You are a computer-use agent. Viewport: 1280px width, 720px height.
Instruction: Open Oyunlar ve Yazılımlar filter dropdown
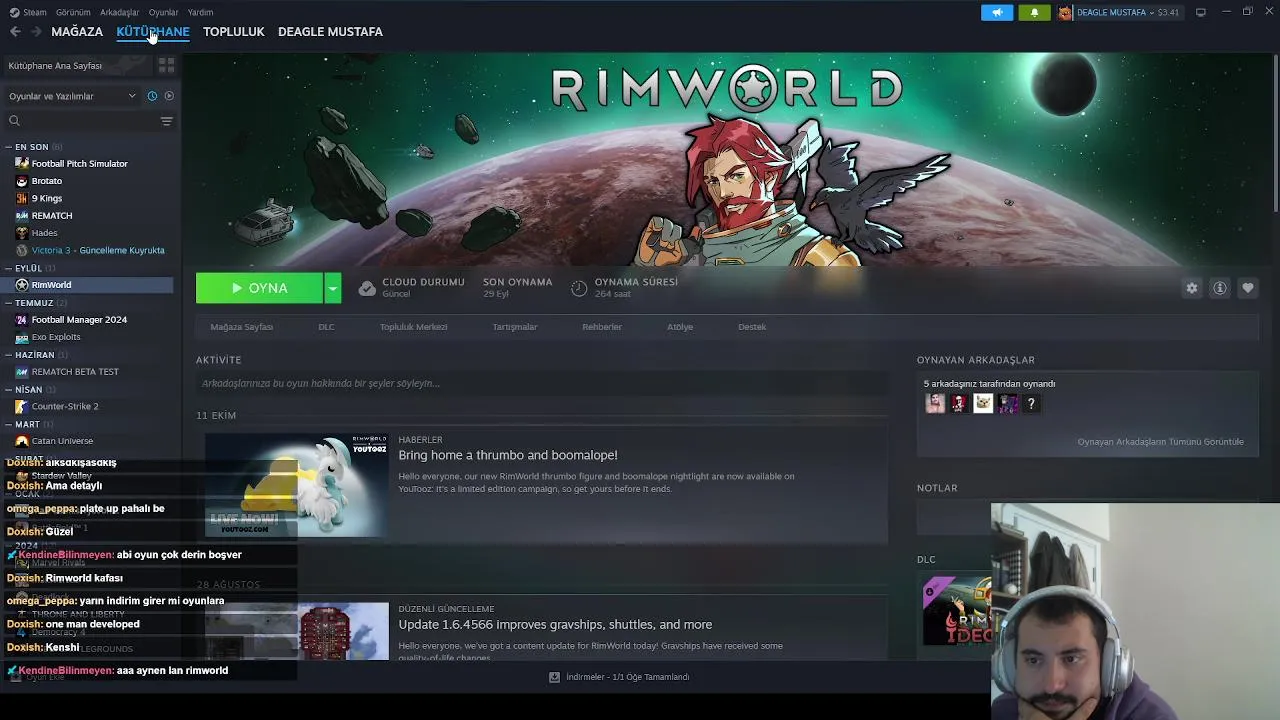(72, 96)
